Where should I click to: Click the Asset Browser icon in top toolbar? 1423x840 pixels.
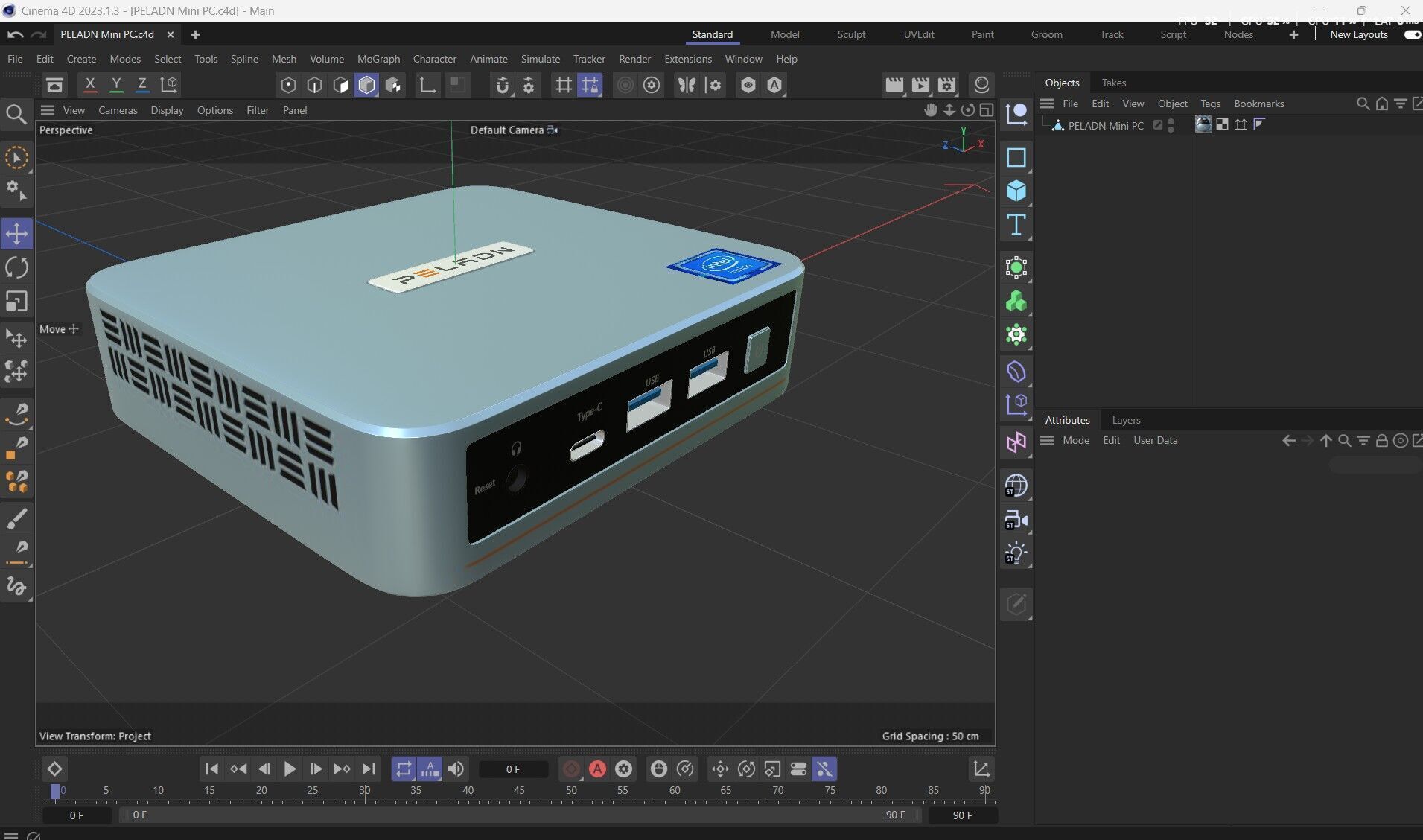[x=54, y=85]
